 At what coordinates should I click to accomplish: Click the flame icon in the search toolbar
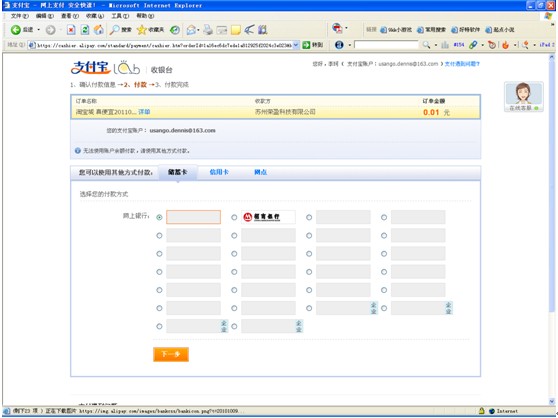pos(505,45)
